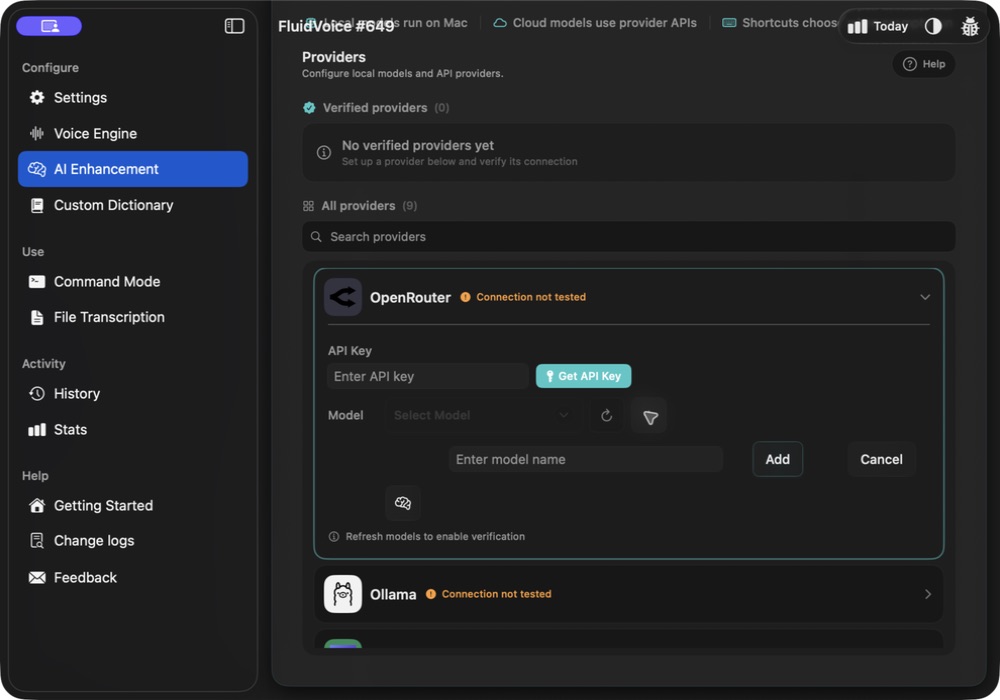Click the All providers grid icon
The width and height of the screenshot is (1000, 700).
308,206
